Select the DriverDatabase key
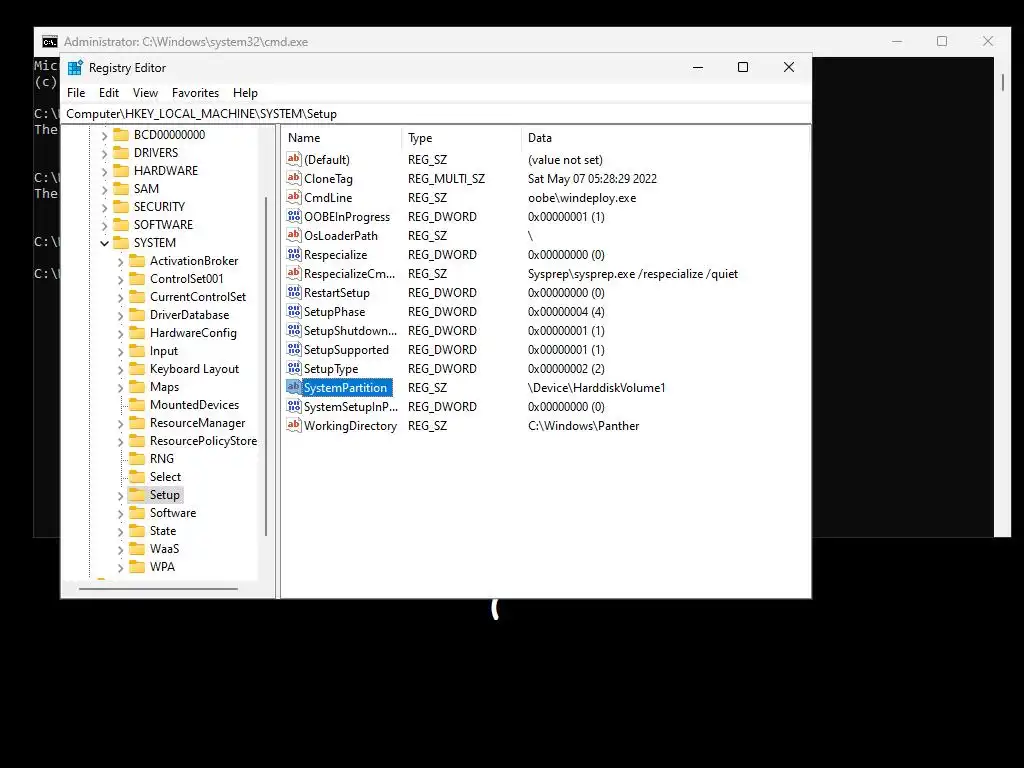Viewport: 1024px width, 768px height. pyautogui.click(x=189, y=315)
